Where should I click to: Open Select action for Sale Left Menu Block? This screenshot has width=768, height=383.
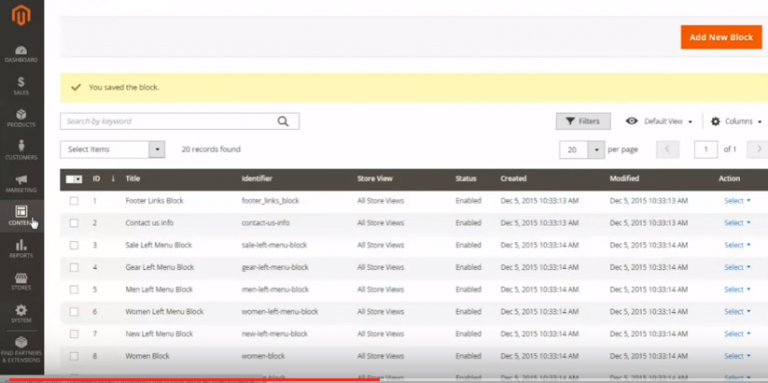(x=737, y=245)
